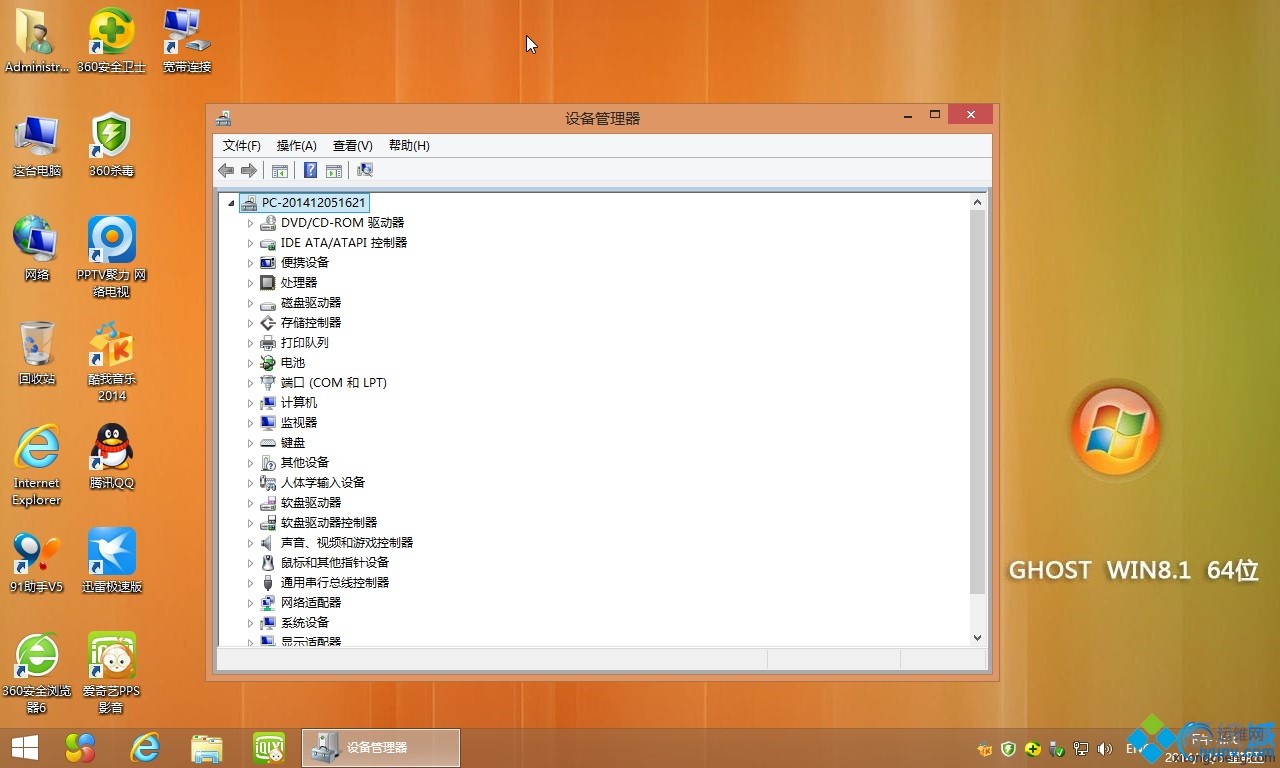Select the 计算机 tree row
The image size is (1280, 768).
click(x=289, y=403)
